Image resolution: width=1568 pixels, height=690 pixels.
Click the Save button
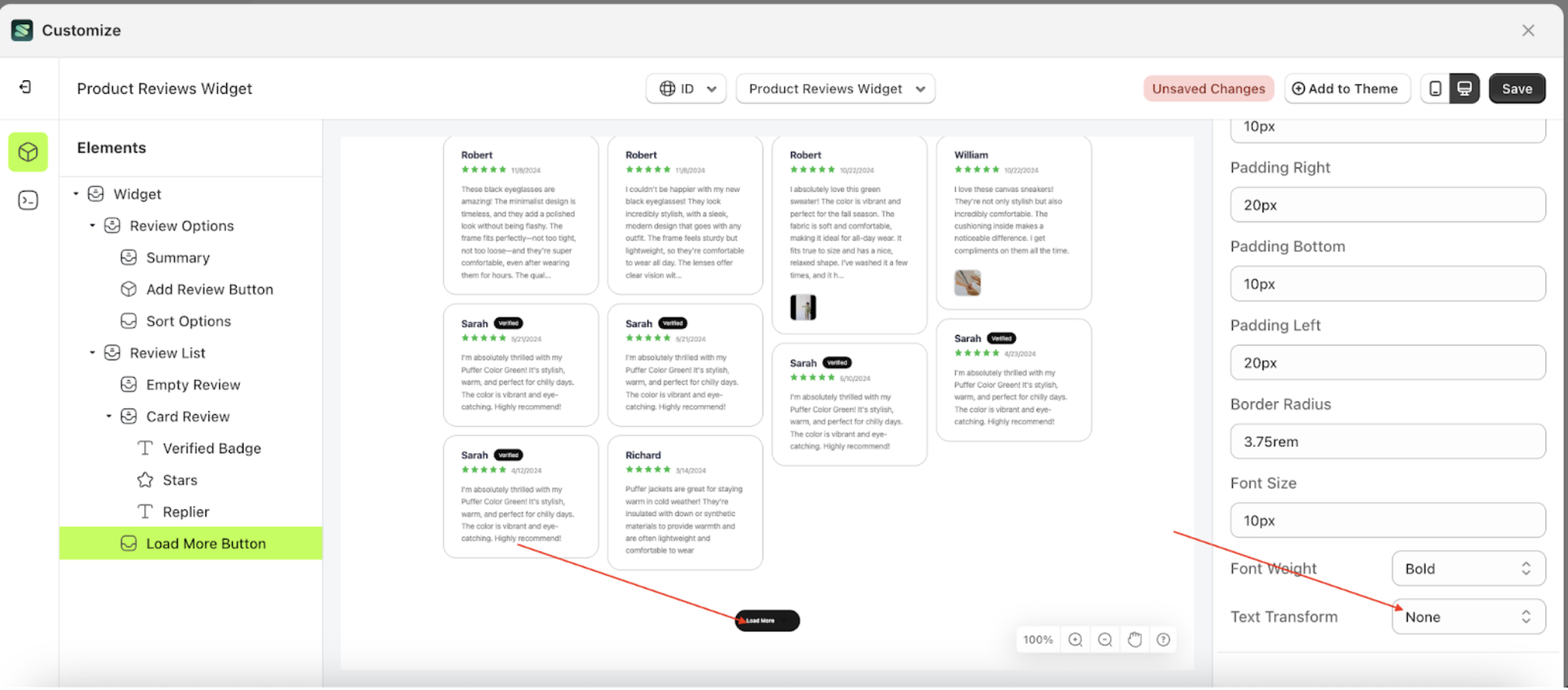(x=1517, y=88)
